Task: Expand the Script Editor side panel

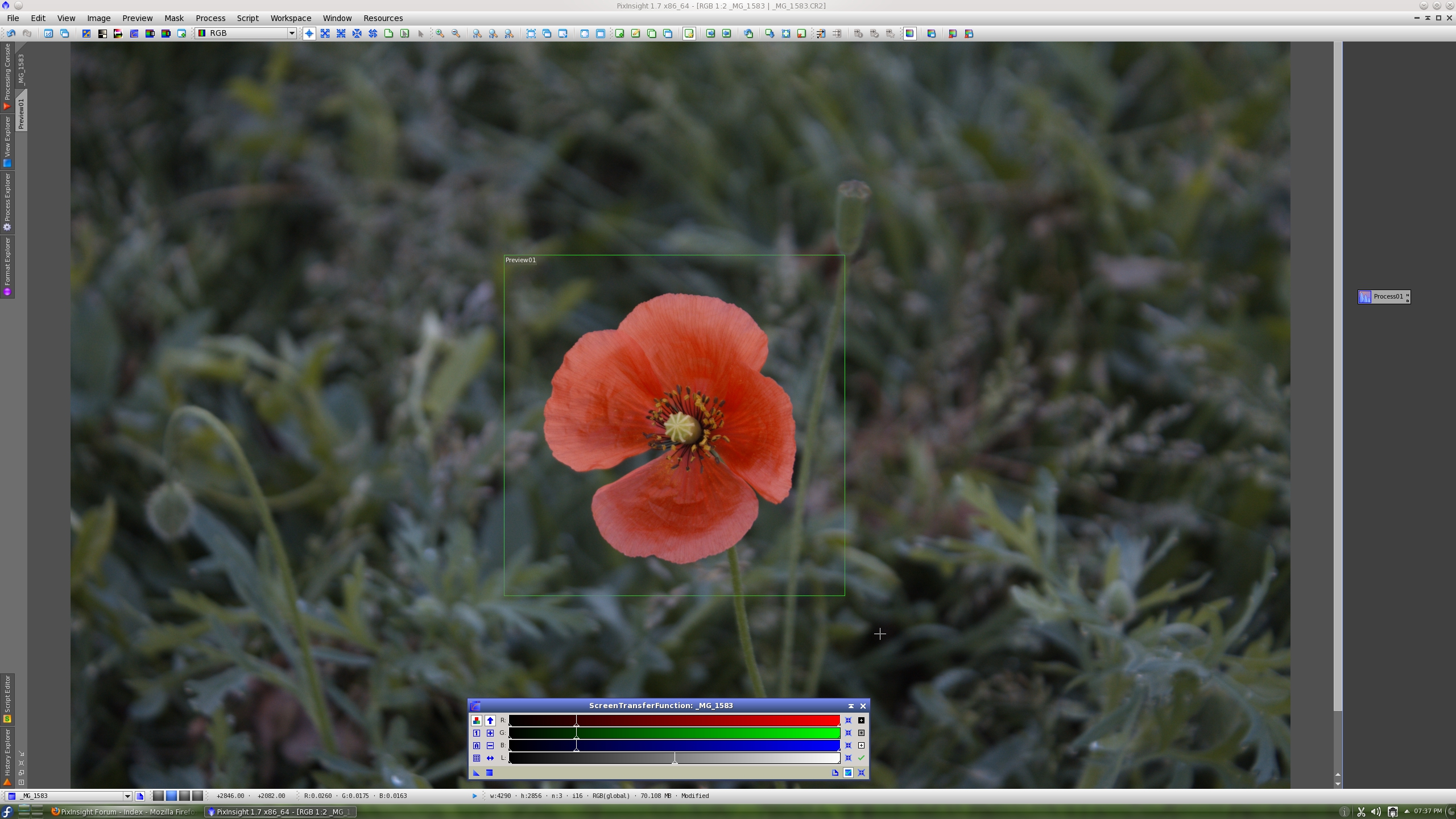Action: 7,699
